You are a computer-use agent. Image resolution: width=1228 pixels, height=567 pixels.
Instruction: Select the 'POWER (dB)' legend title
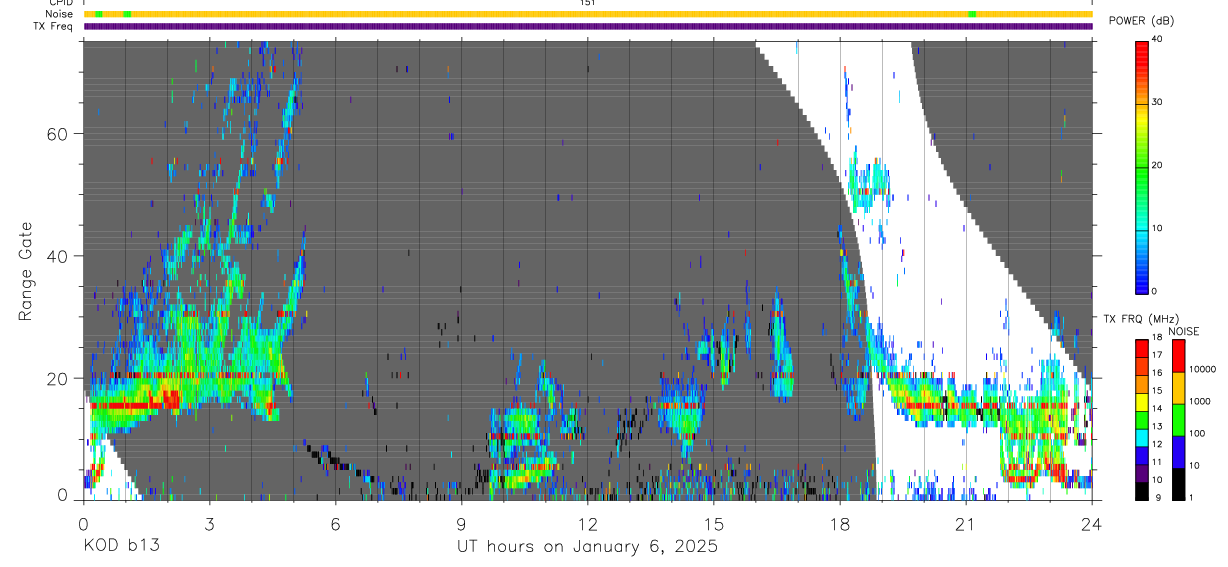tap(1142, 21)
